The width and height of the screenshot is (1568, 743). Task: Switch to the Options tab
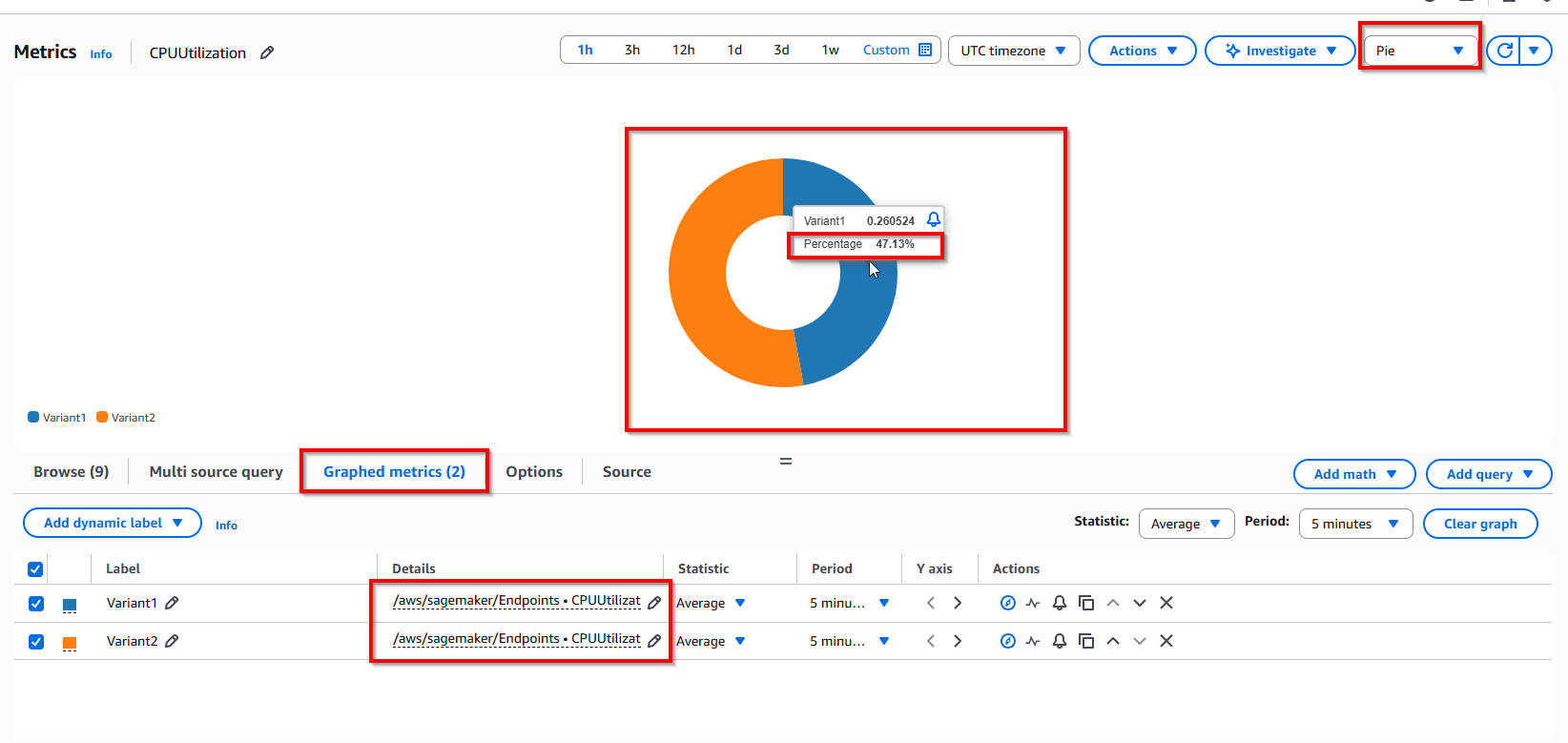click(x=534, y=472)
